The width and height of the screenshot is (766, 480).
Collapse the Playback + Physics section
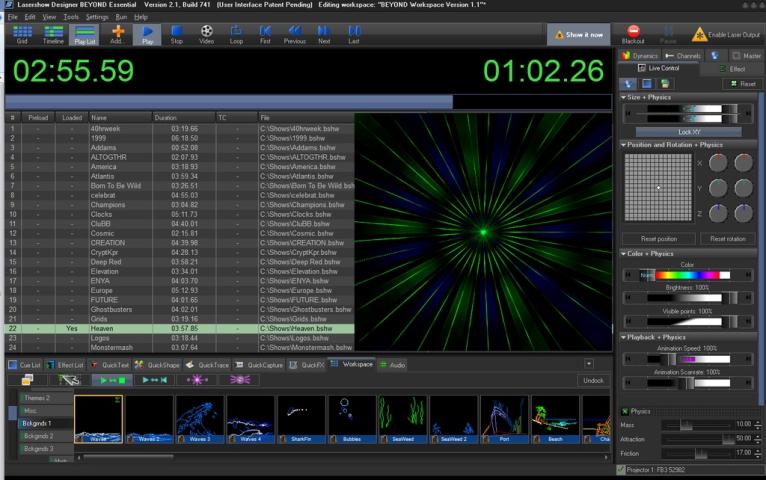(624, 338)
